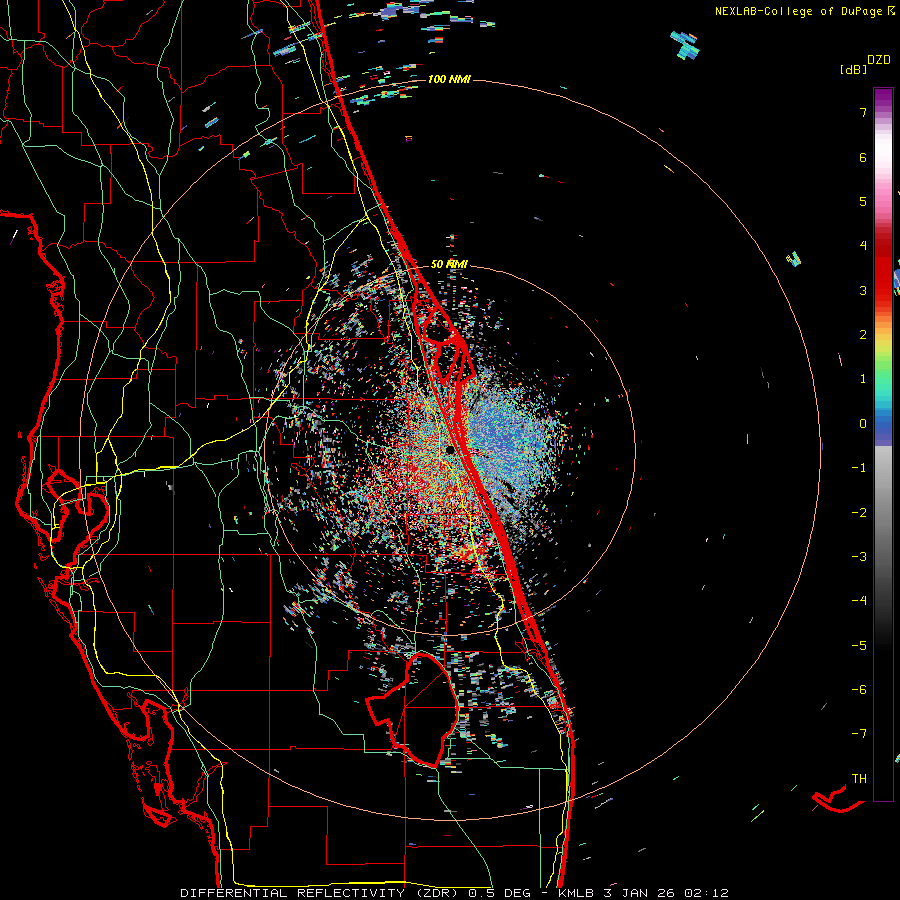Screen dimensions: 900x900
Task: Click the -6 scale value
Action: (859, 690)
